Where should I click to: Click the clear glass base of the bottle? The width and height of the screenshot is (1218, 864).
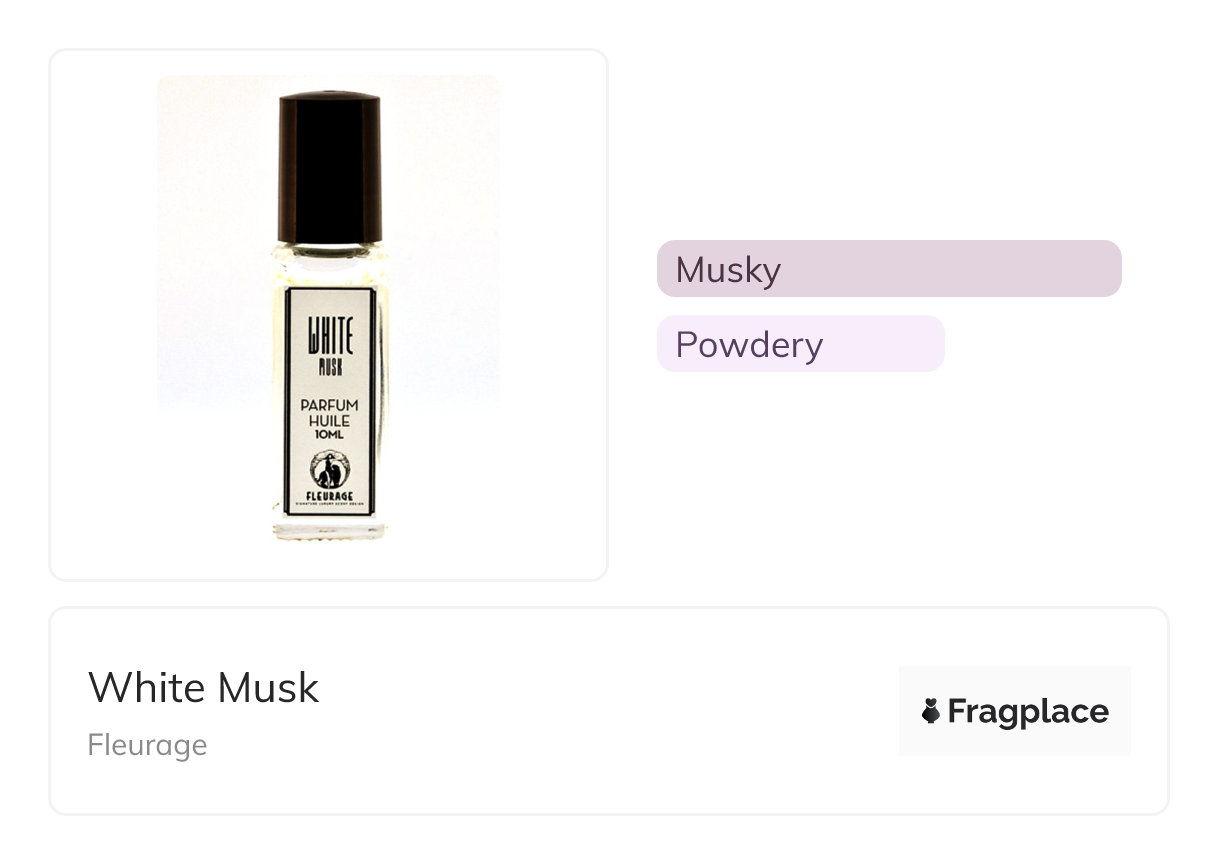click(x=329, y=528)
